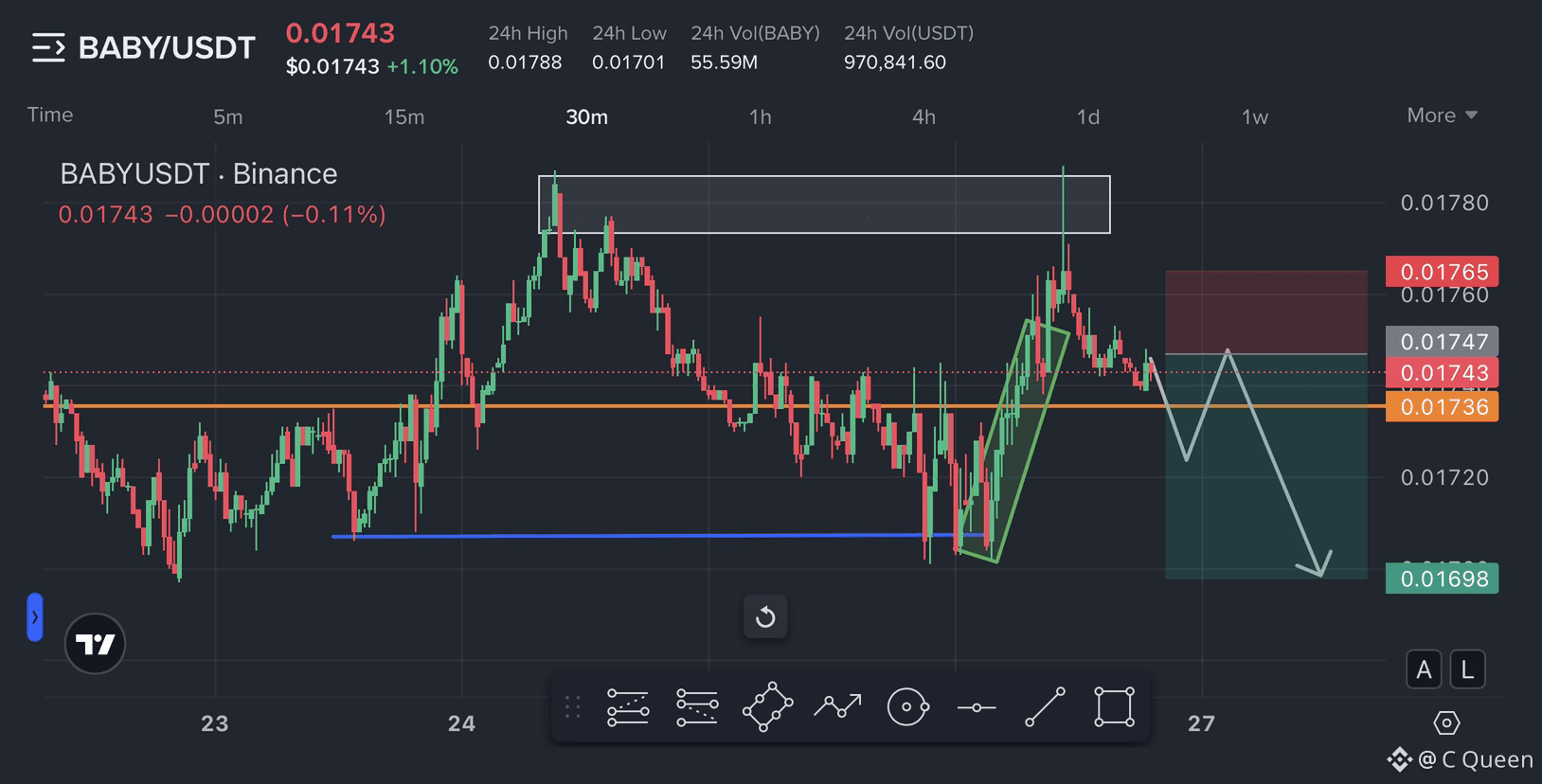Select the circle drawing tool
Screen dimensions: 1542x784
[907, 707]
